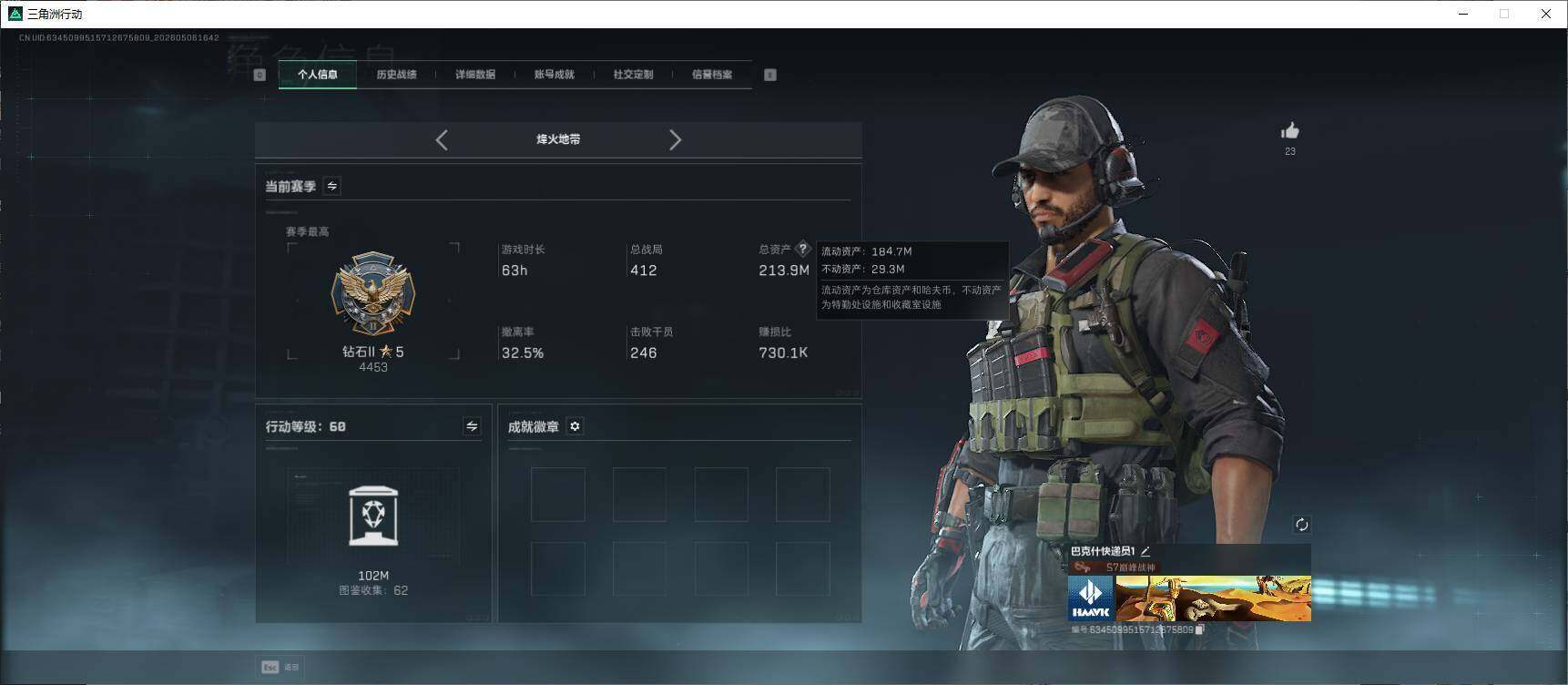Select the first badge slot in top row

[558, 495]
